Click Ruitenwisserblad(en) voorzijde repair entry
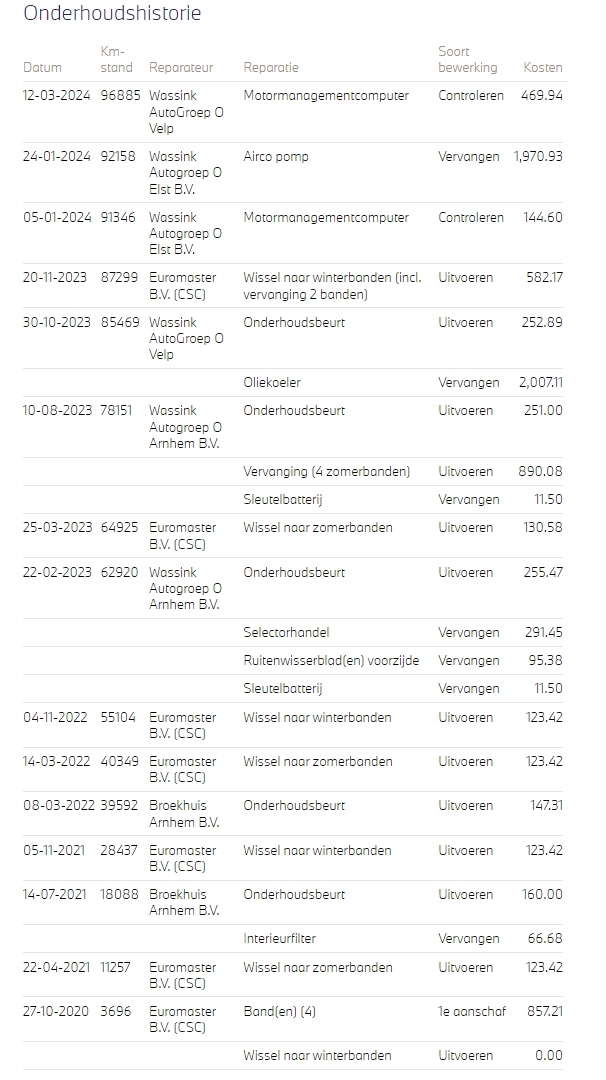The width and height of the screenshot is (606, 1080). [331, 661]
